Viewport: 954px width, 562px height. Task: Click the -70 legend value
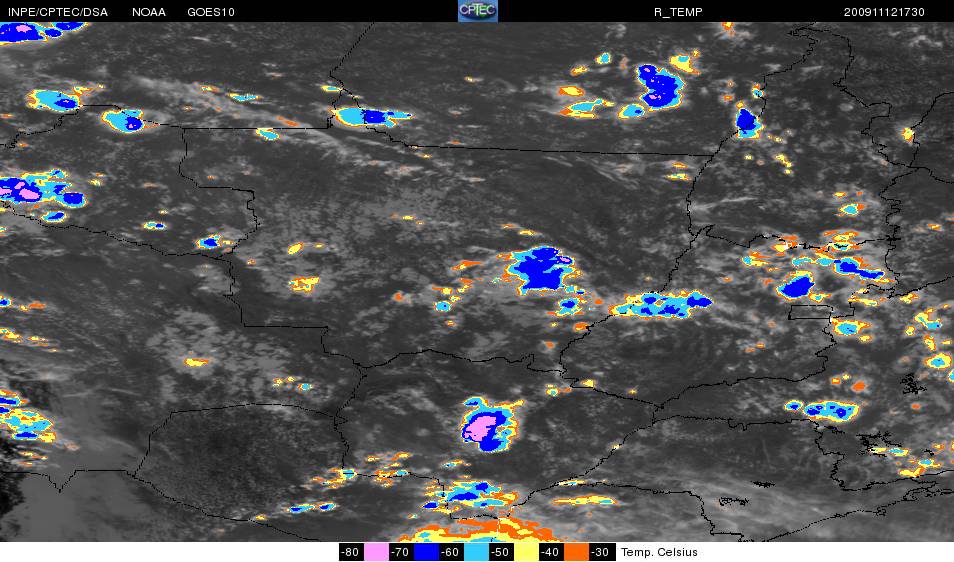[402, 552]
